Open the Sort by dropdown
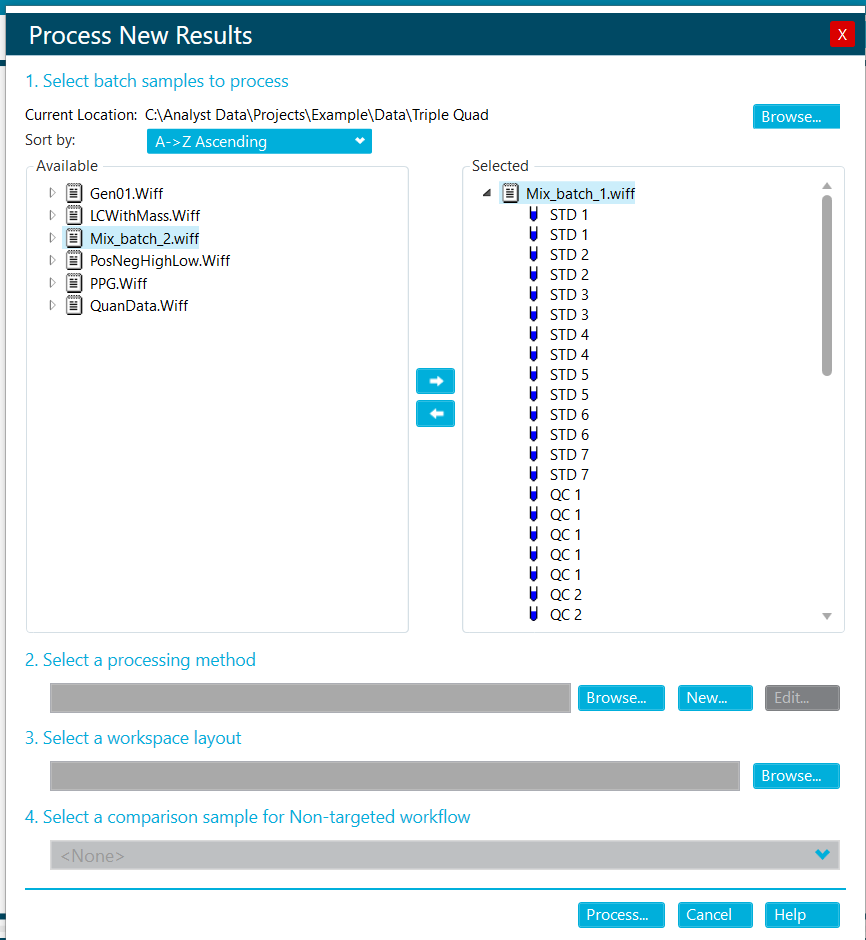 click(x=259, y=141)
